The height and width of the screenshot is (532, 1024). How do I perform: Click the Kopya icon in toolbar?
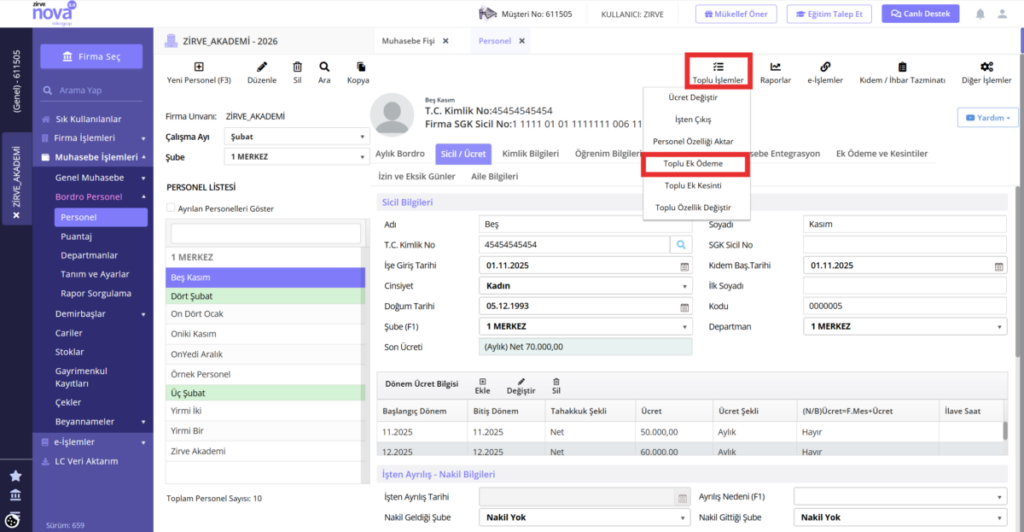[360, 67]
